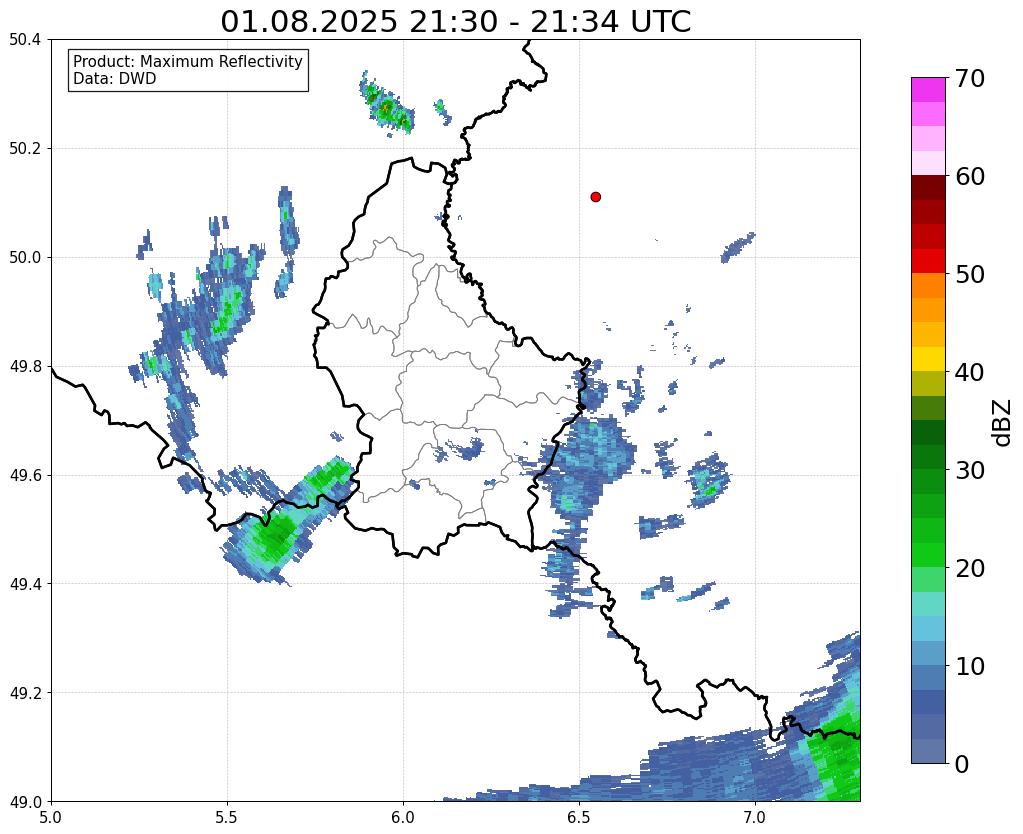The width and height of the screenshot is (1023, 834).
Task: Click the red station marker dot
Action: (x=595, y=196)
